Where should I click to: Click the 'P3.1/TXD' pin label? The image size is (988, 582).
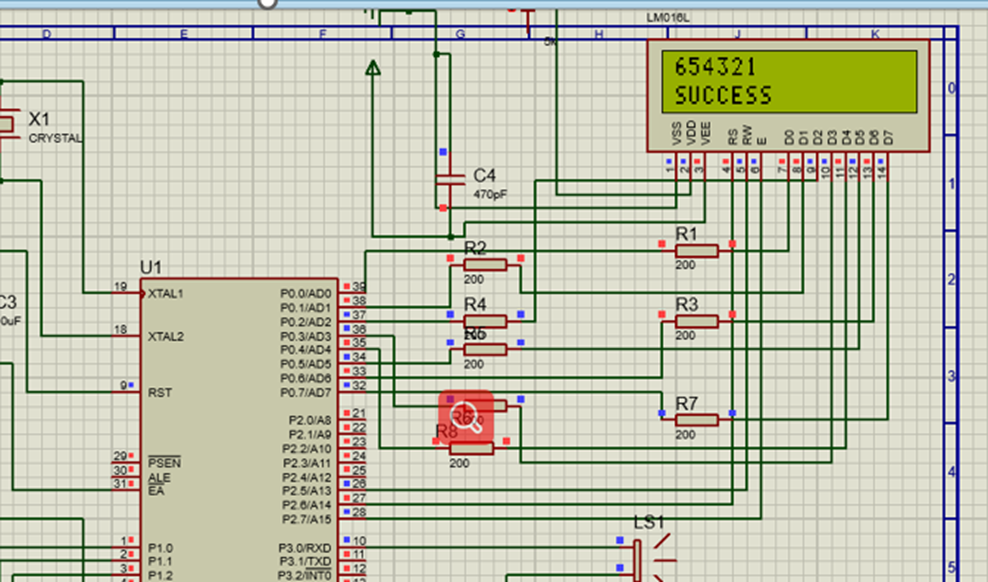(305, 561)
